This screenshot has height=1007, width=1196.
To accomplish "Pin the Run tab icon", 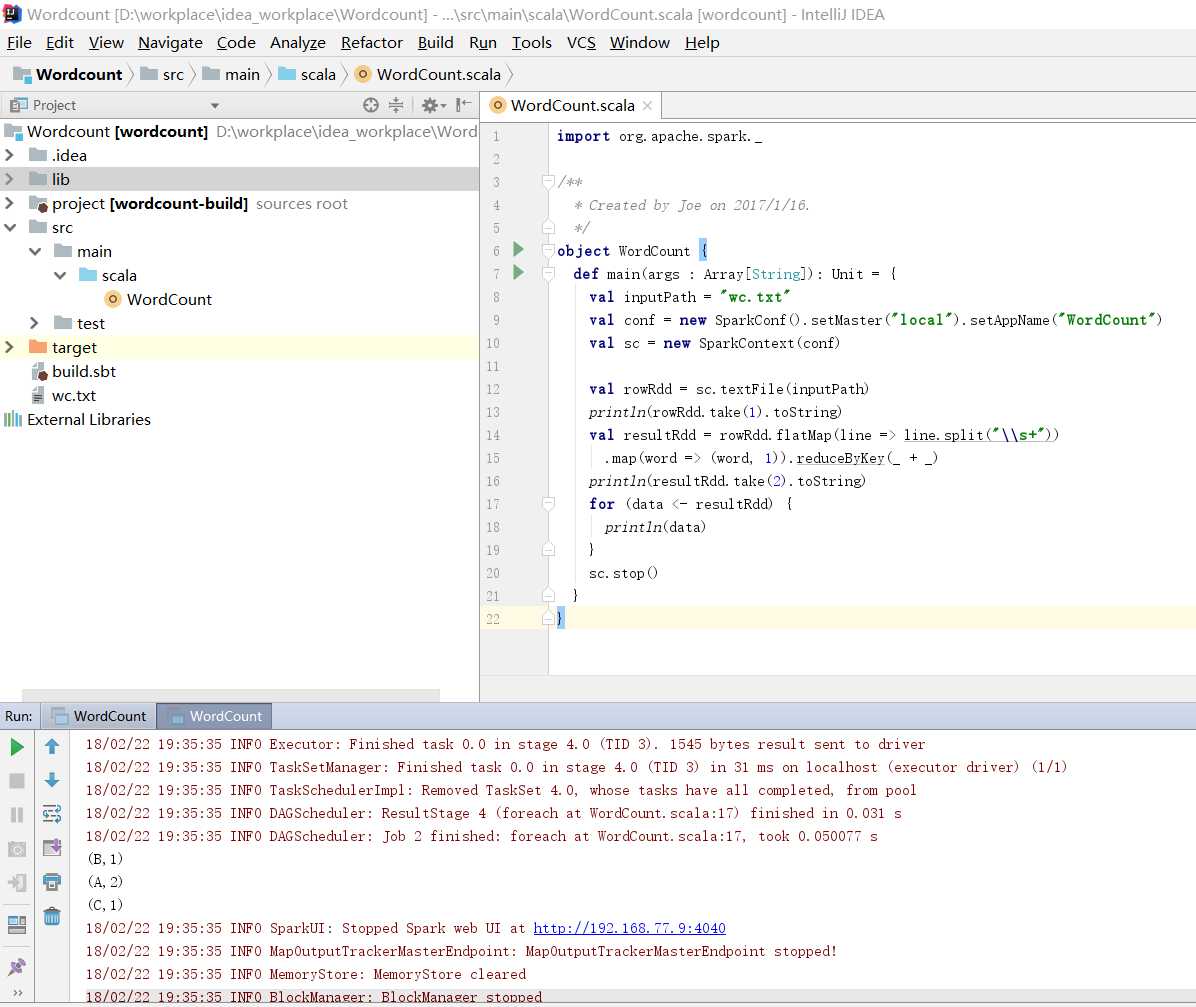I will click(17, 967).
